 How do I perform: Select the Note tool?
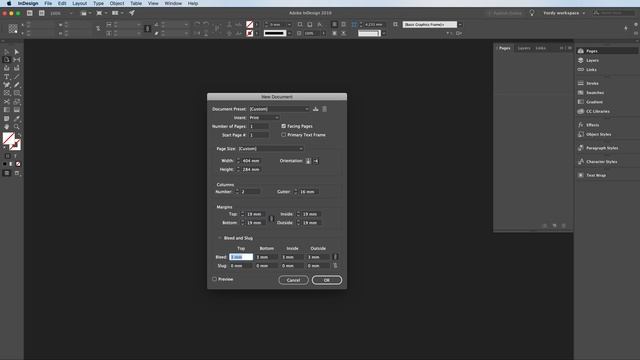tap(7, 118)
